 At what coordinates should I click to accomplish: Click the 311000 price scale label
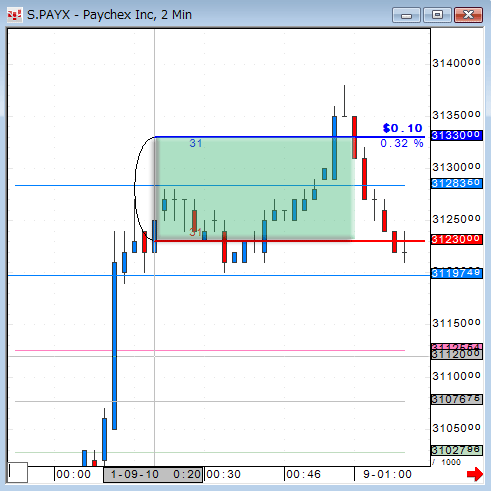pos(456,376)
